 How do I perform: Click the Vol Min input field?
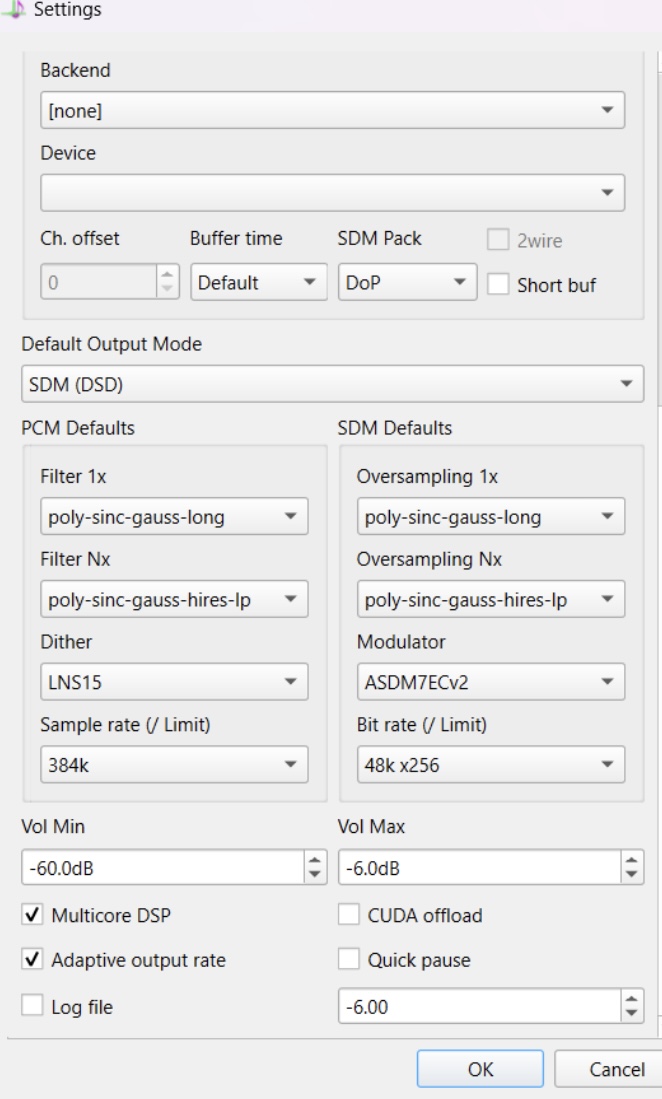(x=161, y=867)
